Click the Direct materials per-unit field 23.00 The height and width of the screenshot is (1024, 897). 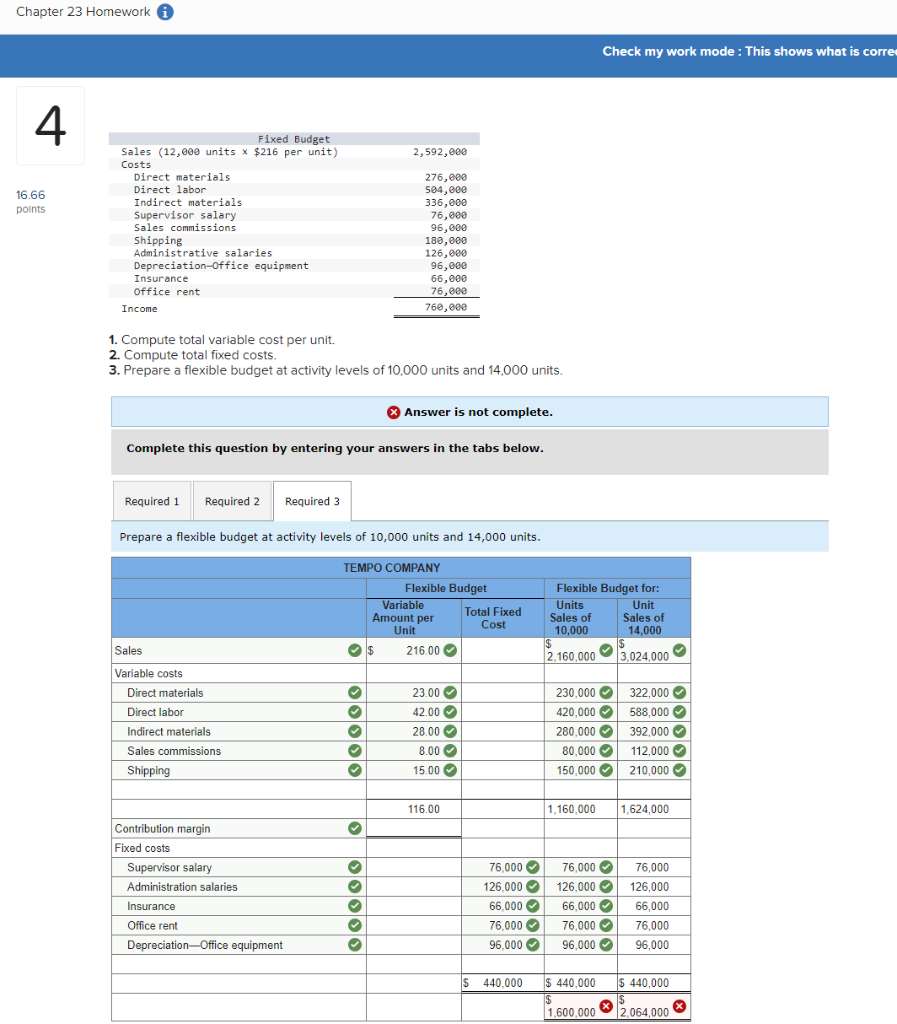(x=414, y=692)
